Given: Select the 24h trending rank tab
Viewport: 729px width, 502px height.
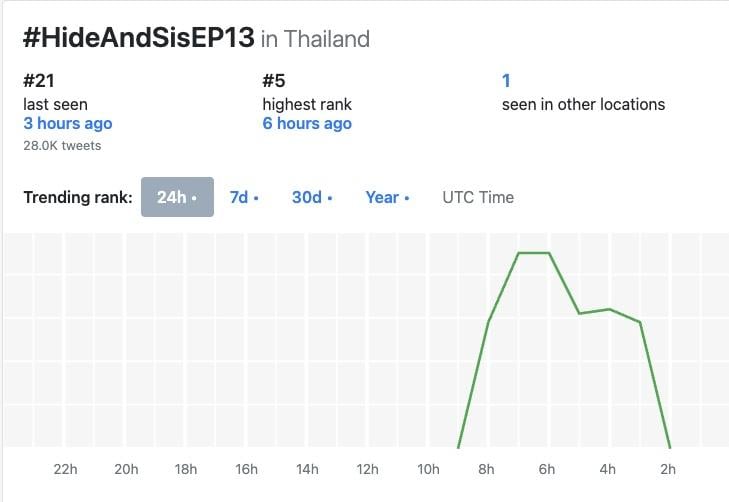Looking at the screenshot, I should 177,197.
